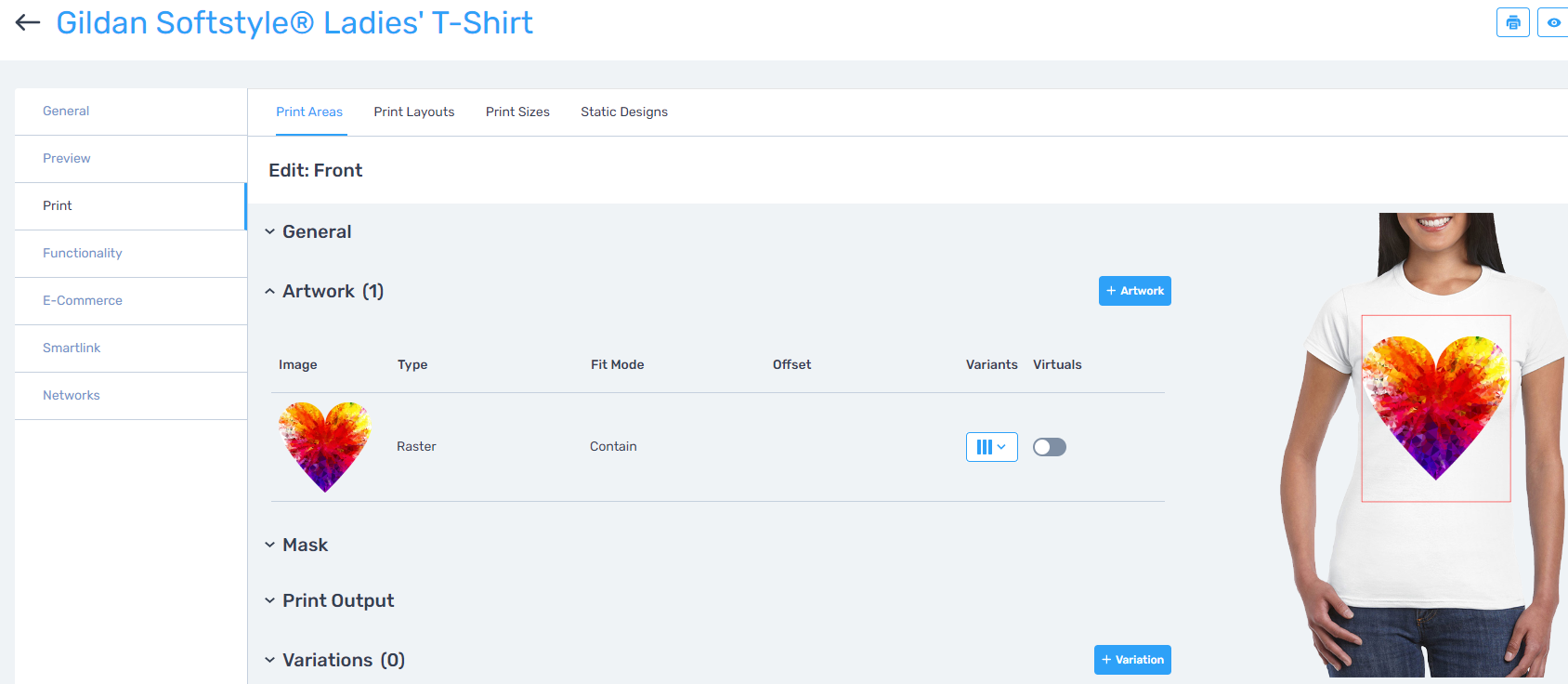
Task: Expand the Mask section
Action: point(269,545)
